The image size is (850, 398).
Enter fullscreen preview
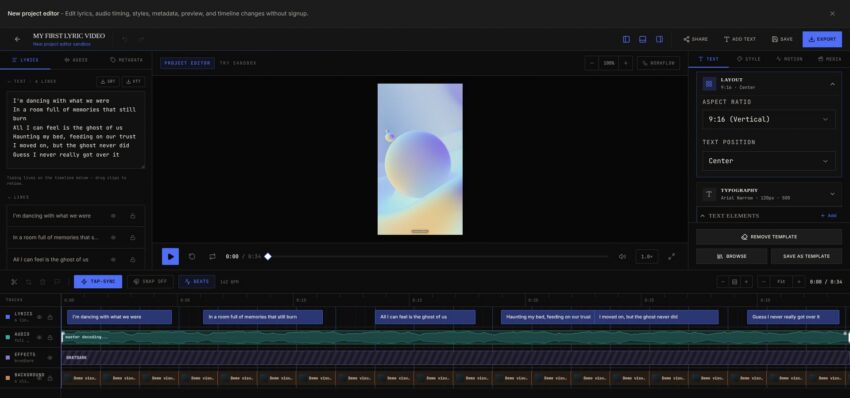click(672, 256)
